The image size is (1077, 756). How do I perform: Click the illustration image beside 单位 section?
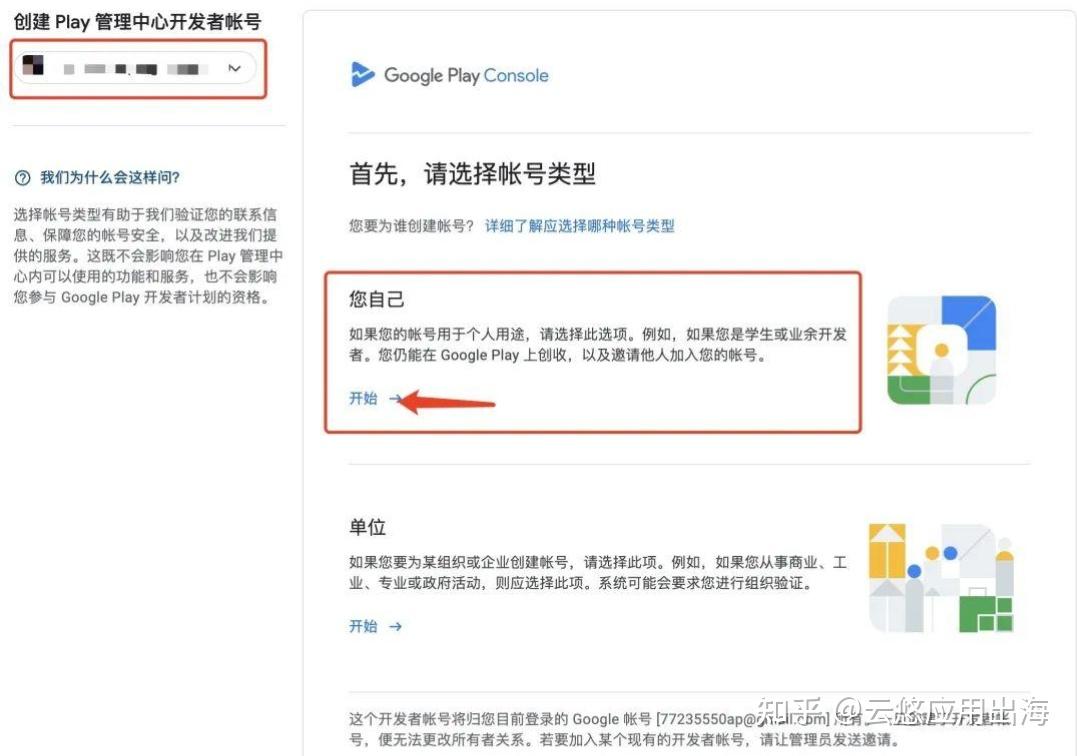point(941,577)
